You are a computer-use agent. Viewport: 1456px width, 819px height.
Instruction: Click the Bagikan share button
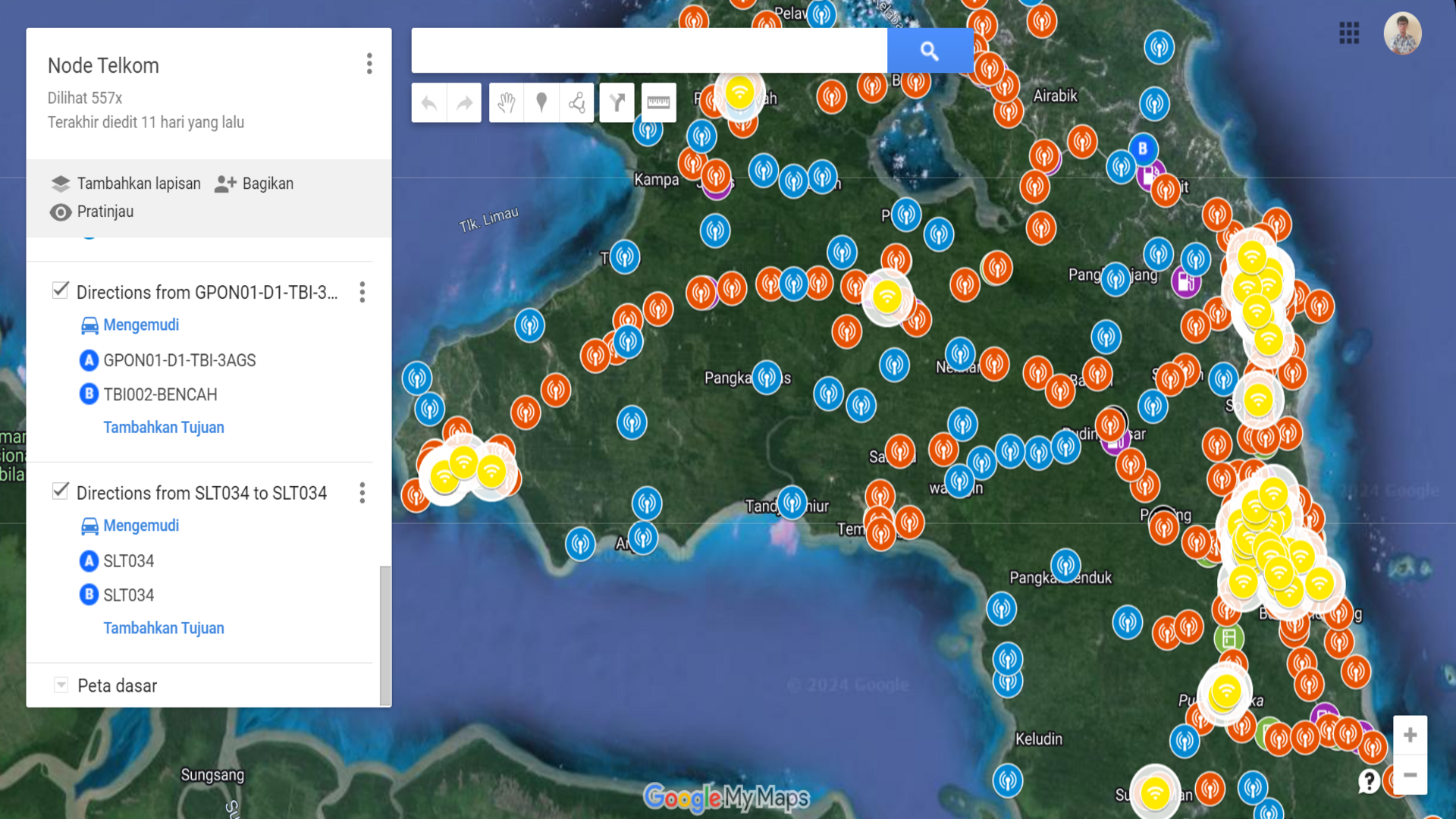click(x=254, y=184)
